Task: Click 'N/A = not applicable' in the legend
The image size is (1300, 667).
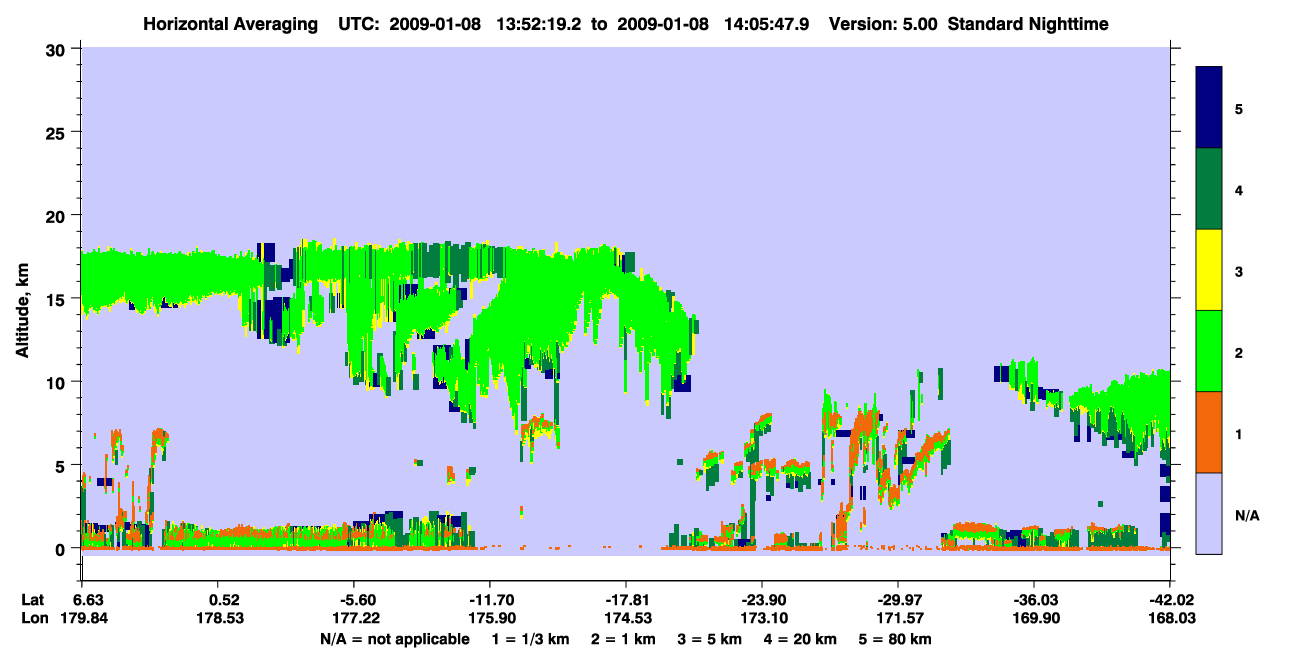Action: click(395, 639)
